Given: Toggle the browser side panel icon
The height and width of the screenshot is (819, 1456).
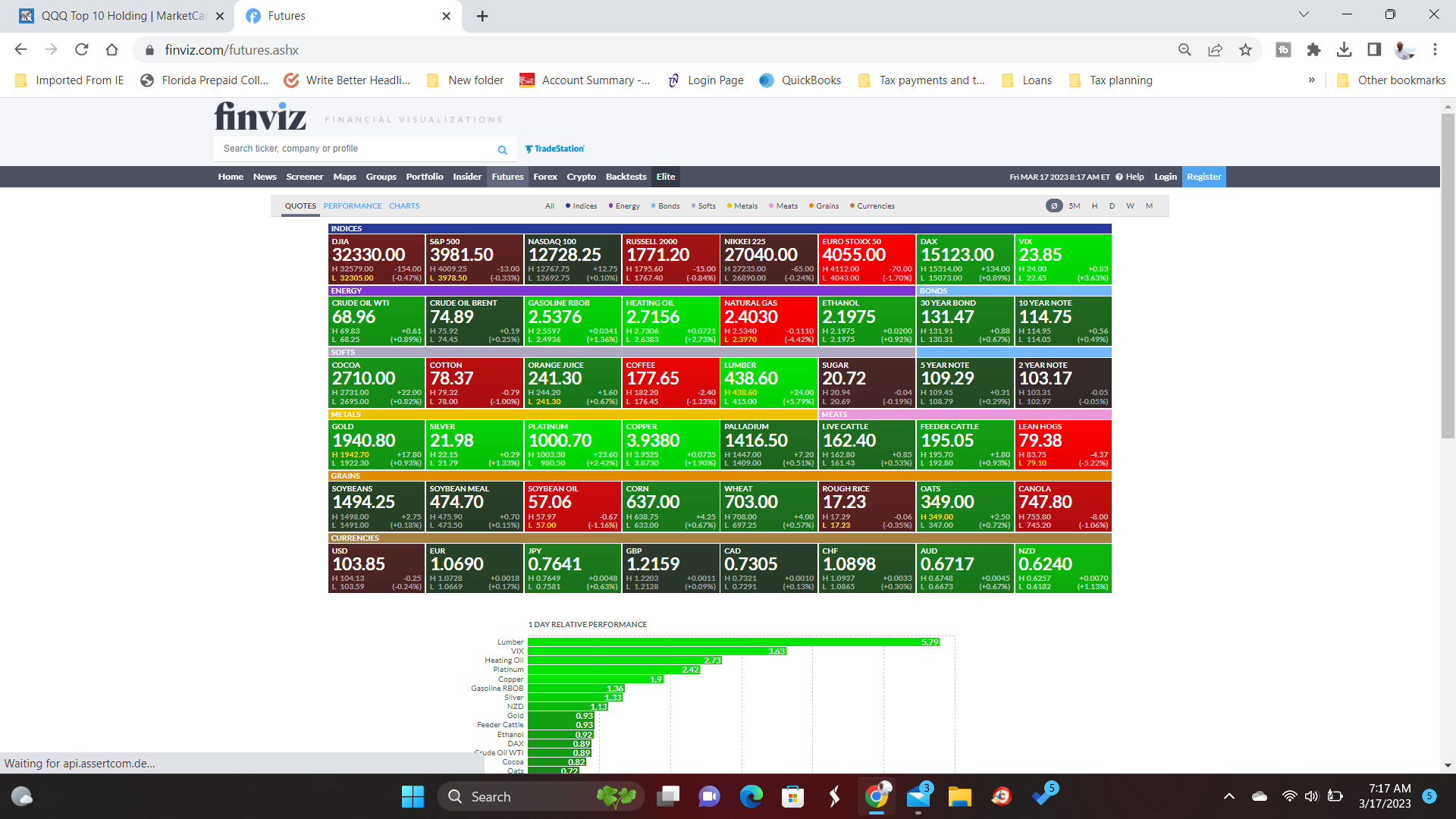Looking at the screenshot, I should (x=1374, y=49).
